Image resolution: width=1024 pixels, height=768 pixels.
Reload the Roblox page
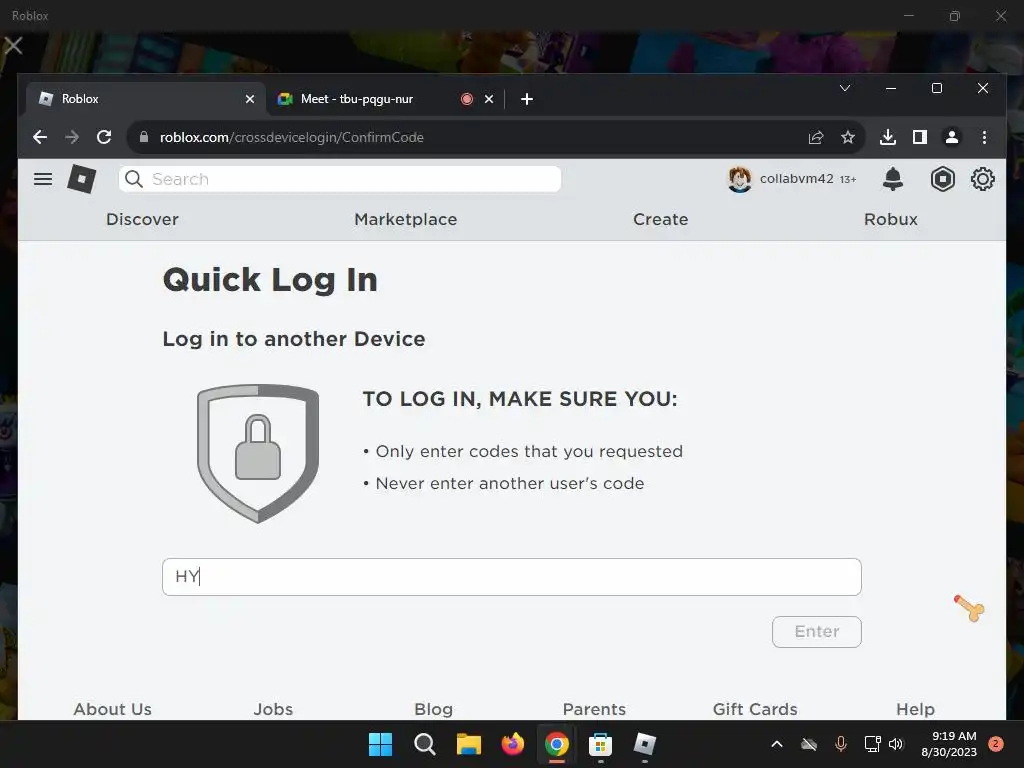point(104,137)
